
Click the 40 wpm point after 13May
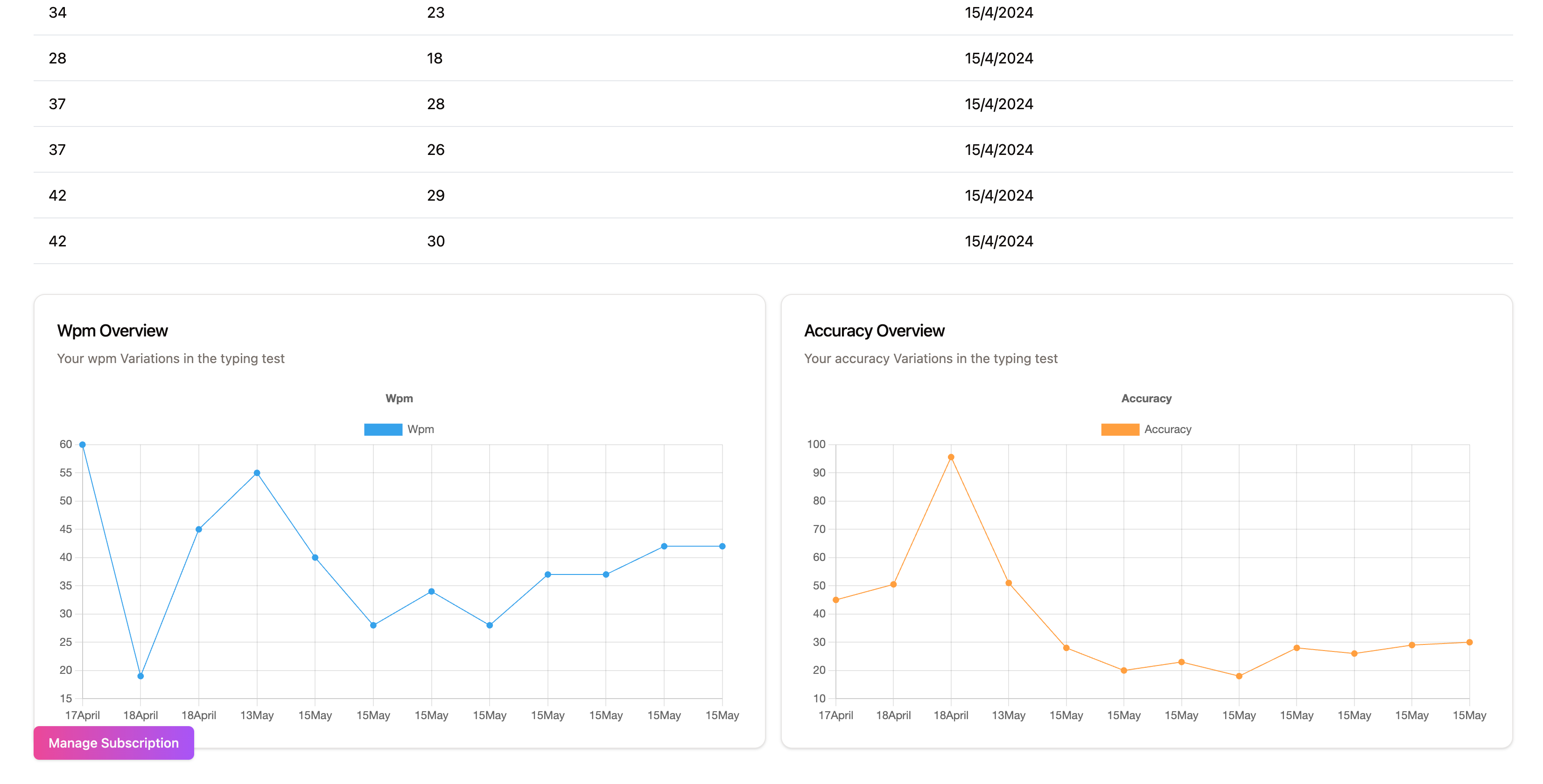pos(315,558)
